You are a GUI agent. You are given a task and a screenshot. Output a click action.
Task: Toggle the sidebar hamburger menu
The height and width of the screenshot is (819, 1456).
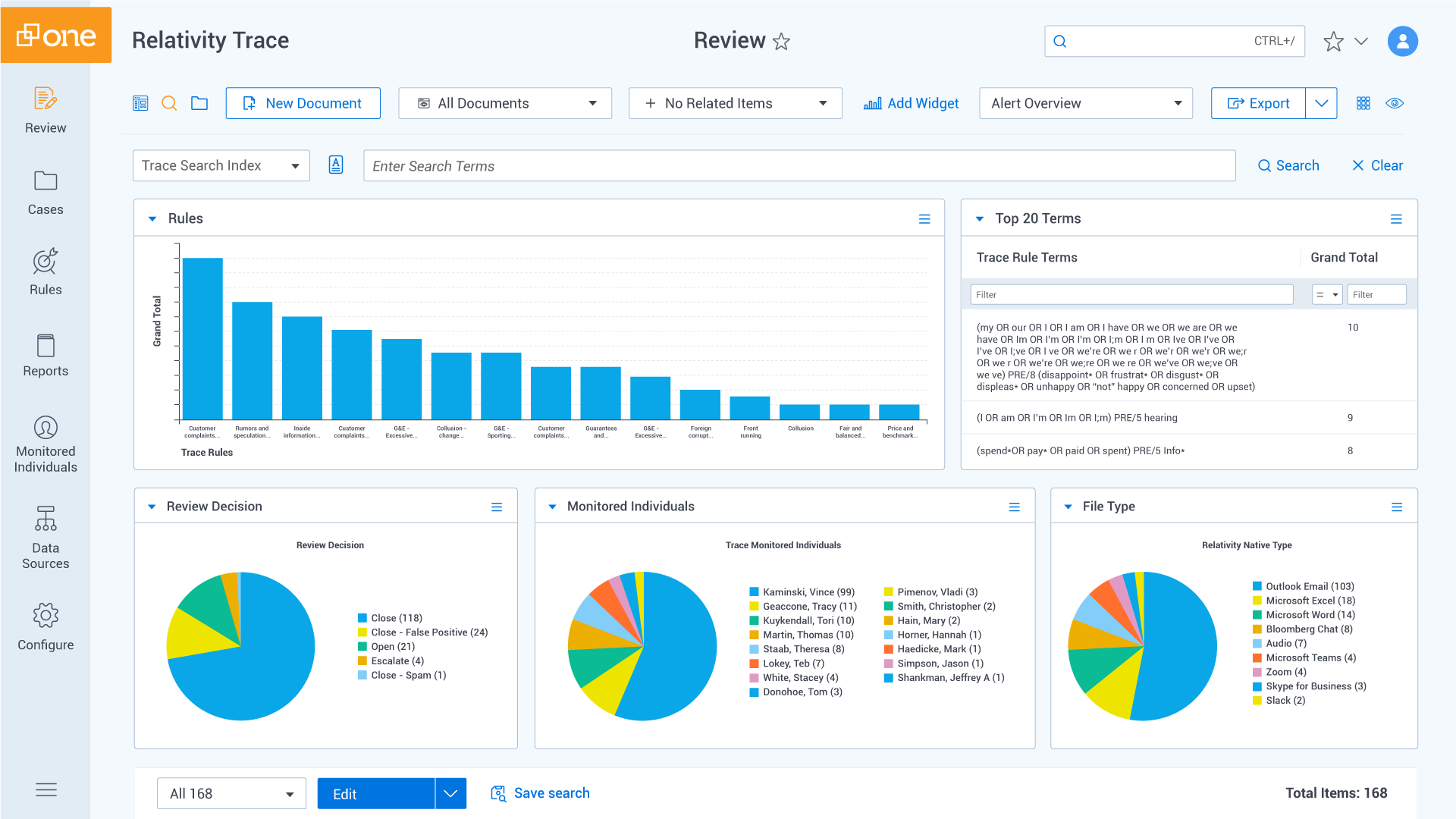pos(46,789)
